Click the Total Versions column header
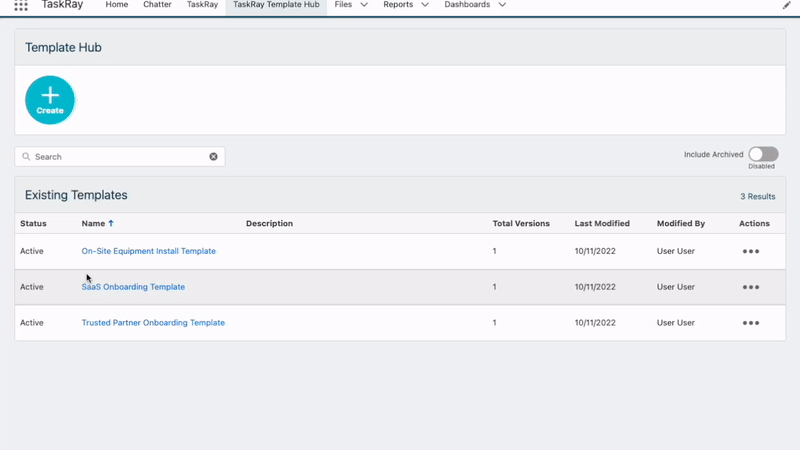Screen dimensions: 800x450 pyautogui.click(x=521, y=223)
